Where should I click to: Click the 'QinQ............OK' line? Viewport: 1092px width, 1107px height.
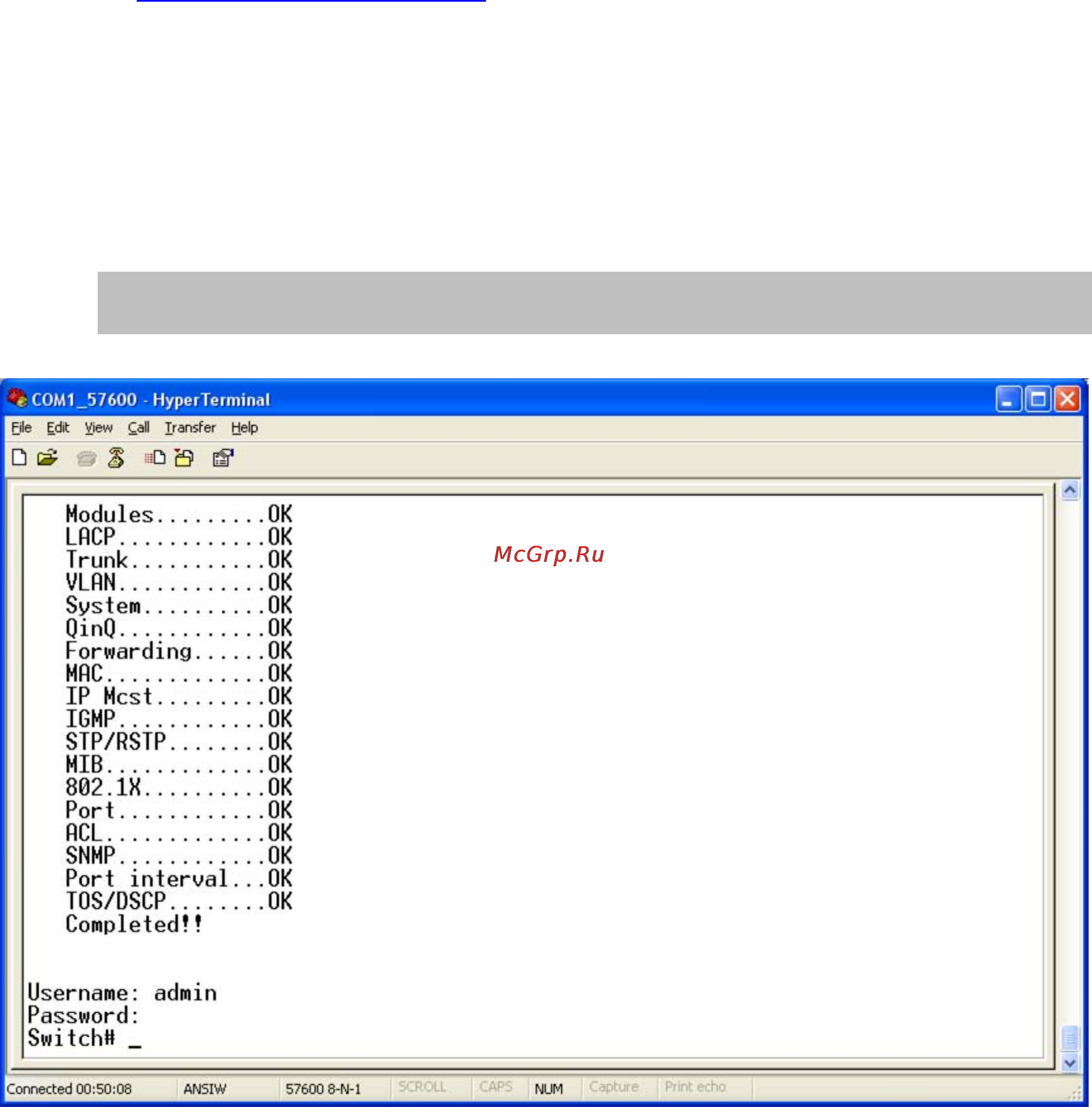(x=179, y=628)
